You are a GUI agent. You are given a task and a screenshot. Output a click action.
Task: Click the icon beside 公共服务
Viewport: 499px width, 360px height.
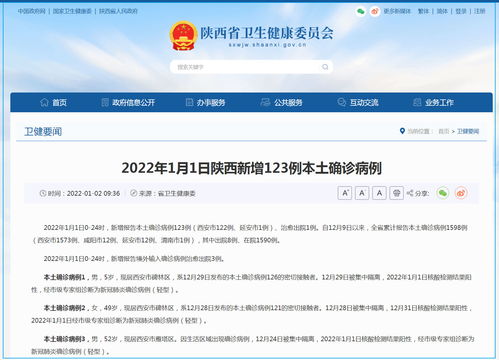(265, 102)
